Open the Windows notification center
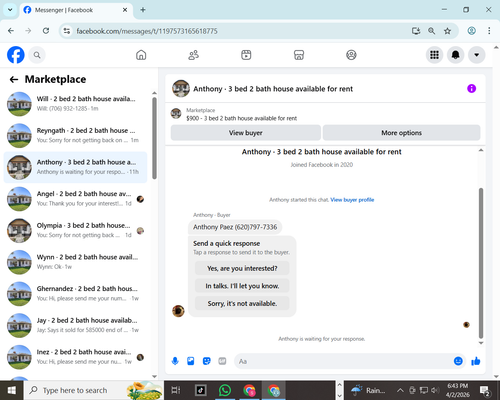Screen dimensions: 500x400 [485, 391]
